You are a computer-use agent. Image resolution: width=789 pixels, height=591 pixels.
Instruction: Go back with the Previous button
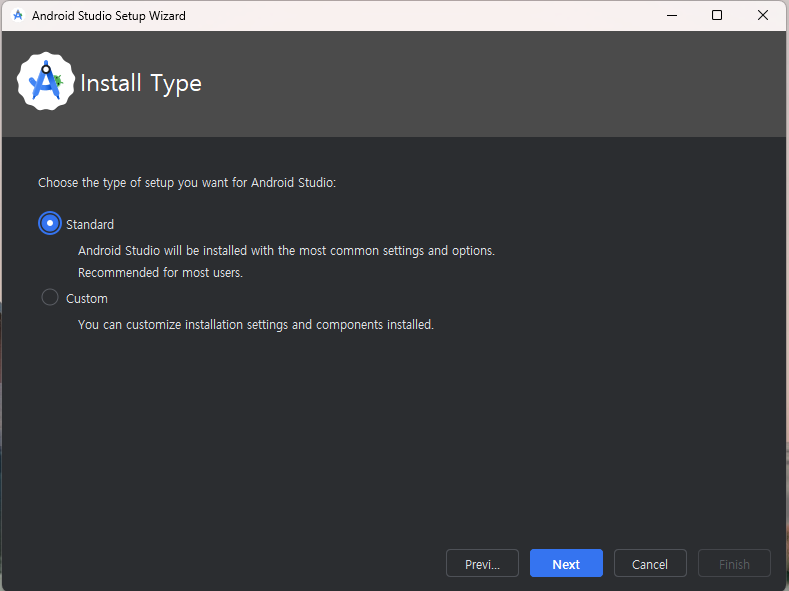(x=482, y=563)
